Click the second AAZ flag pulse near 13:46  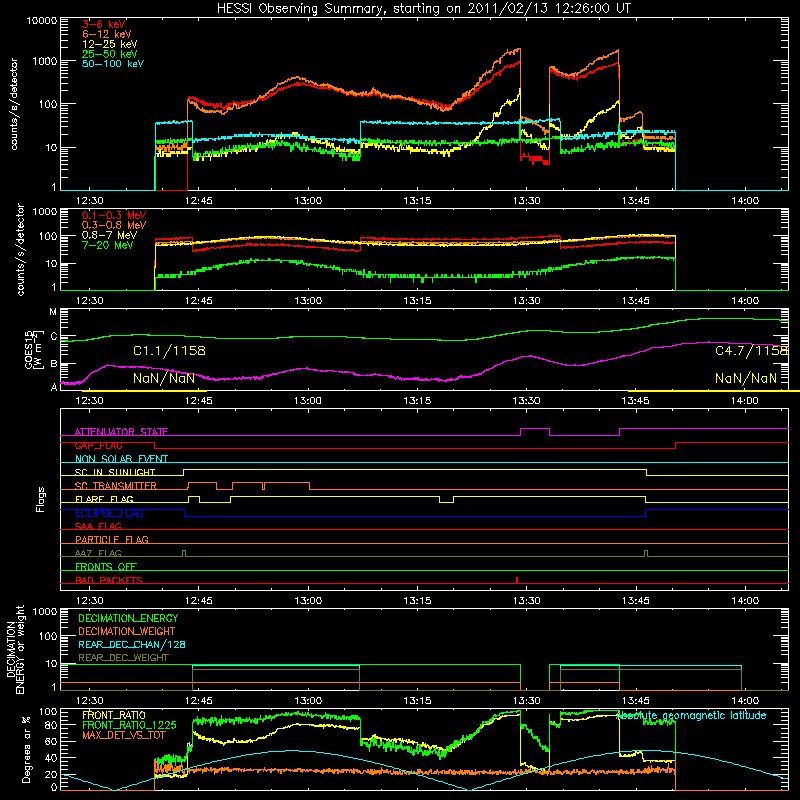point(646,553)
